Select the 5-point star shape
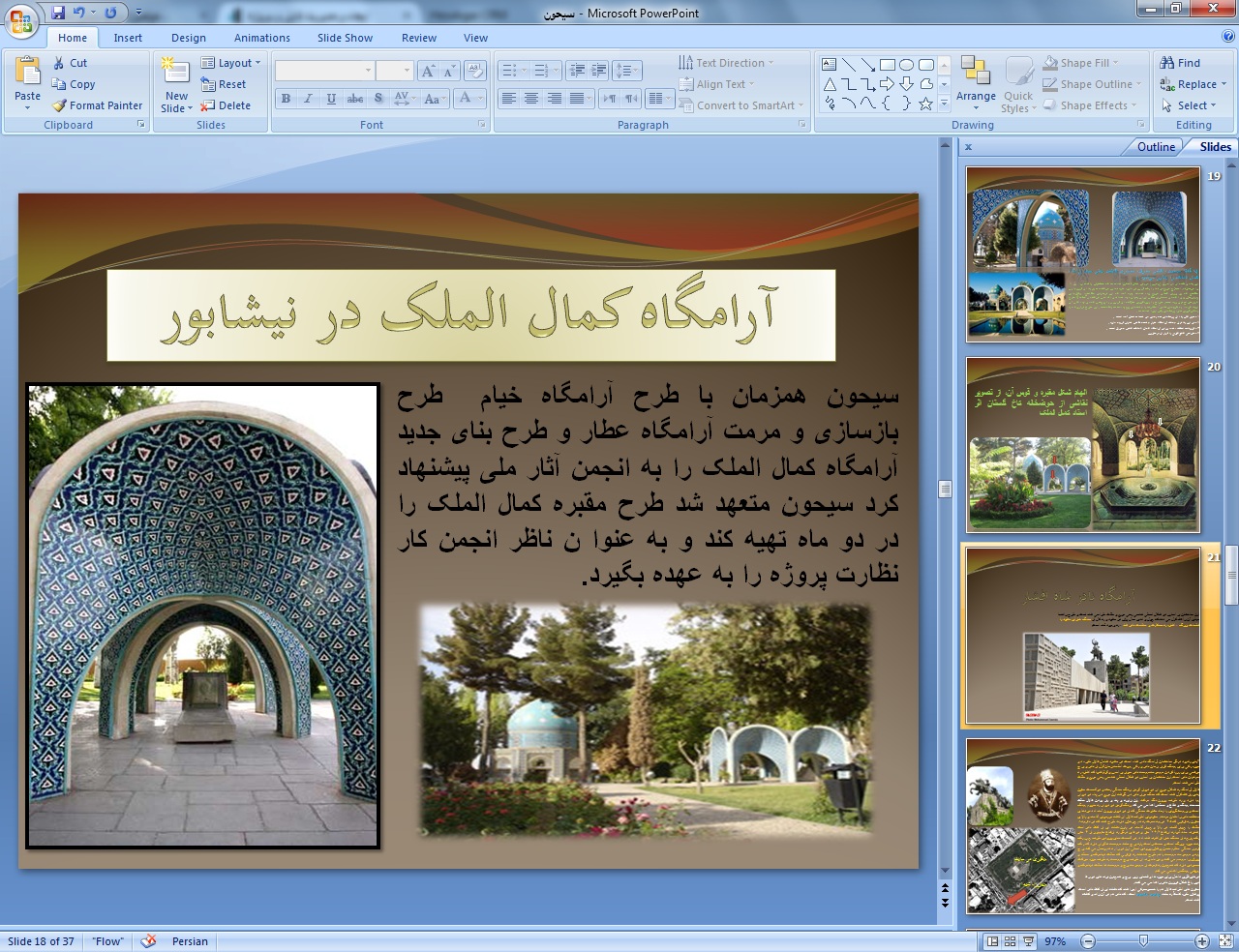 pyautogui.click(x=925, y=104)
